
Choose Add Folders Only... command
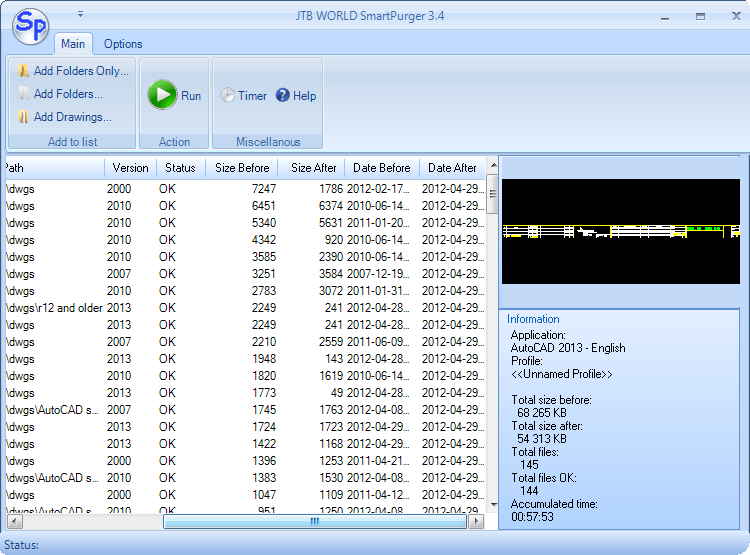(81, 71)
